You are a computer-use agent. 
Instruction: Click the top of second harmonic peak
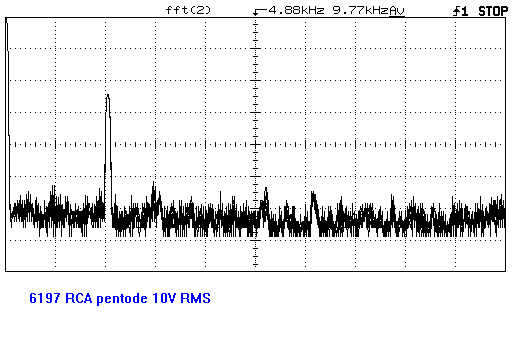pyautogui.click(x=108, y=97)
